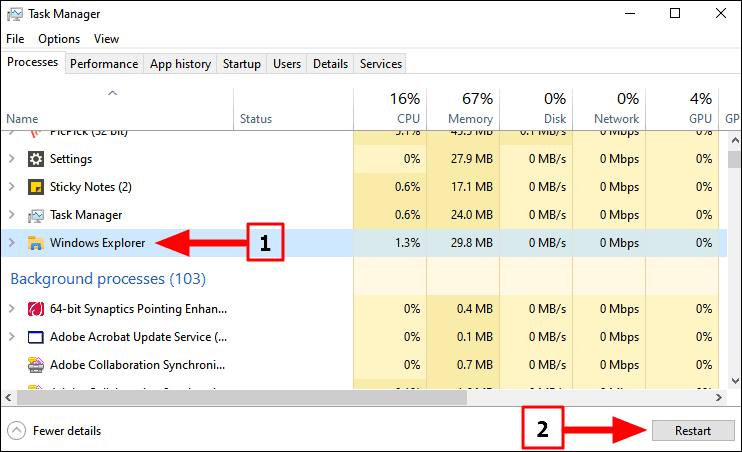742x452 pixels.
Task: Switch to the Details tab
Action: pyautogui.click(x=330, y=64)
